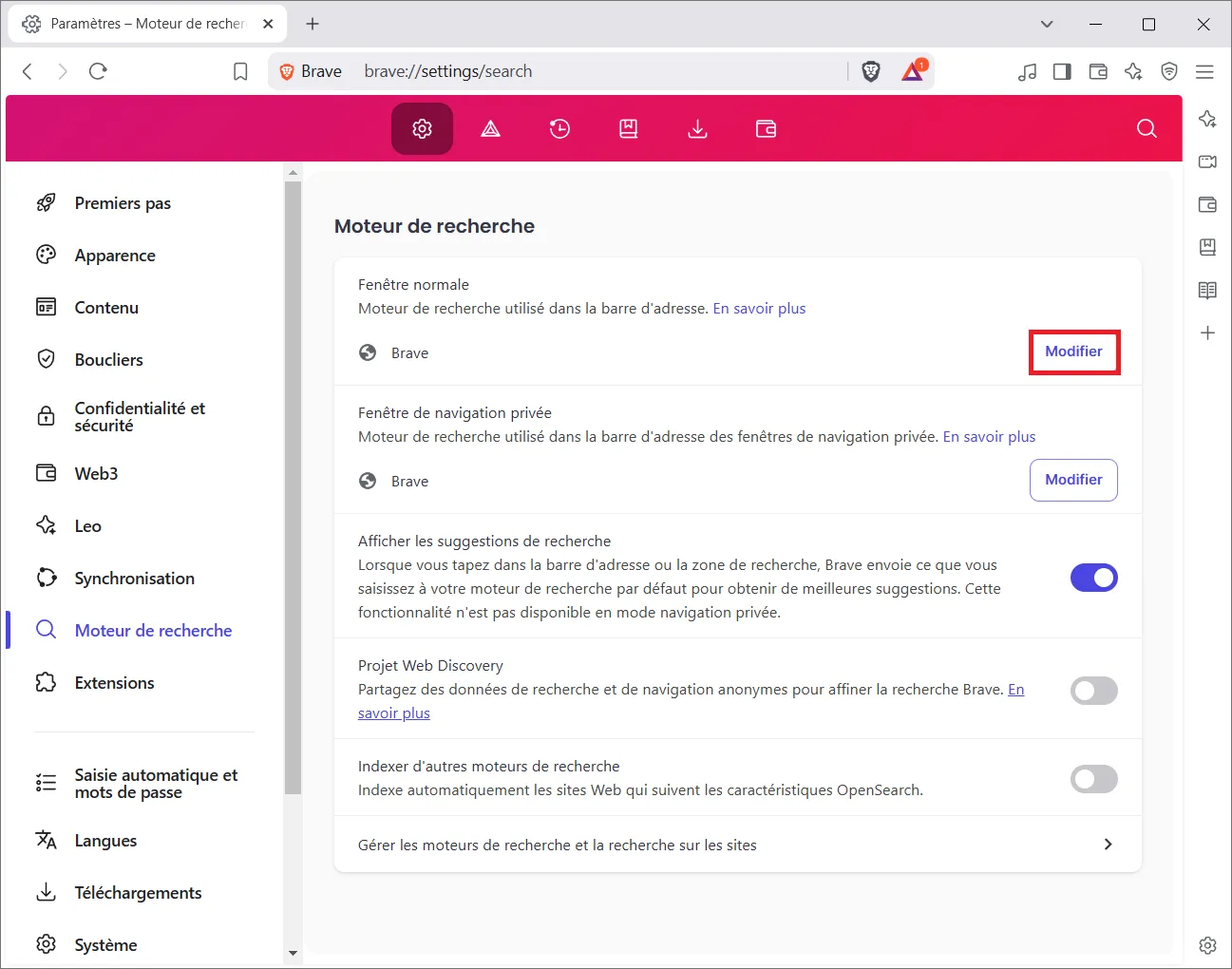Open En savoir plus link under Fenêtre normale
1232x969 pixels.
(x=759, y=309)
